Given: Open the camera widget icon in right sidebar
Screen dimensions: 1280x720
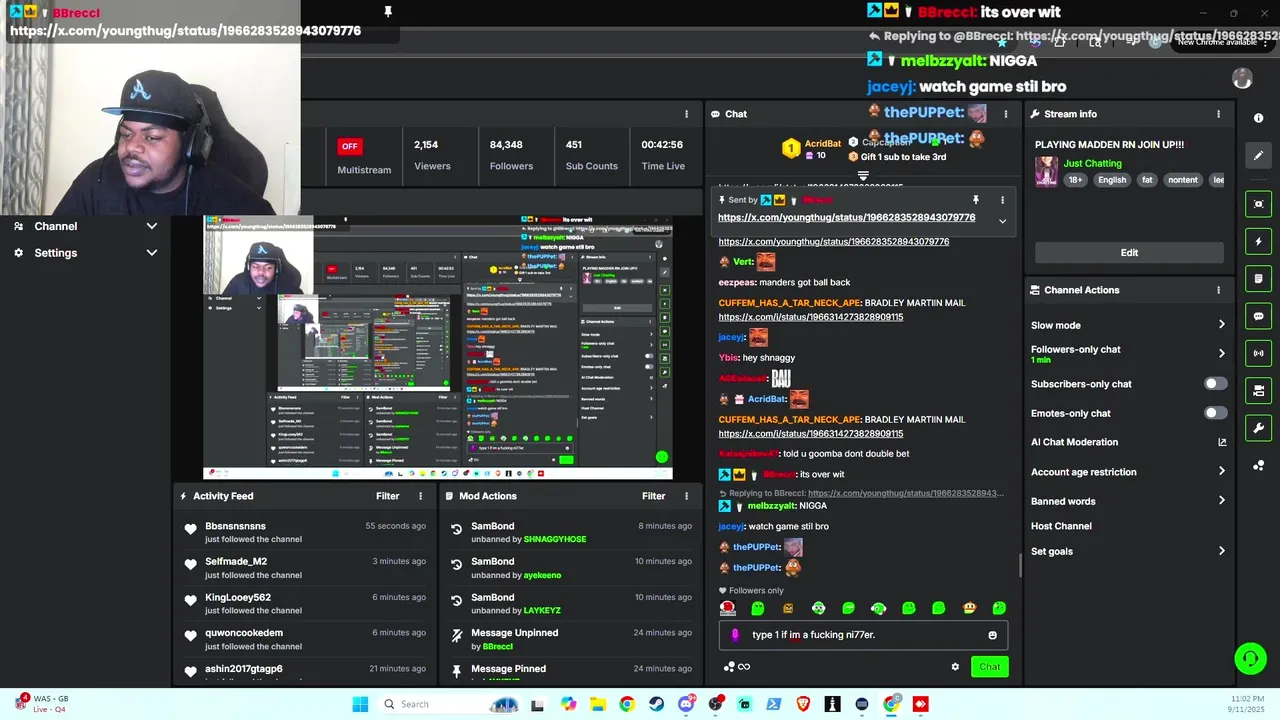Looking at the screenshot, I should (1258, 390).
